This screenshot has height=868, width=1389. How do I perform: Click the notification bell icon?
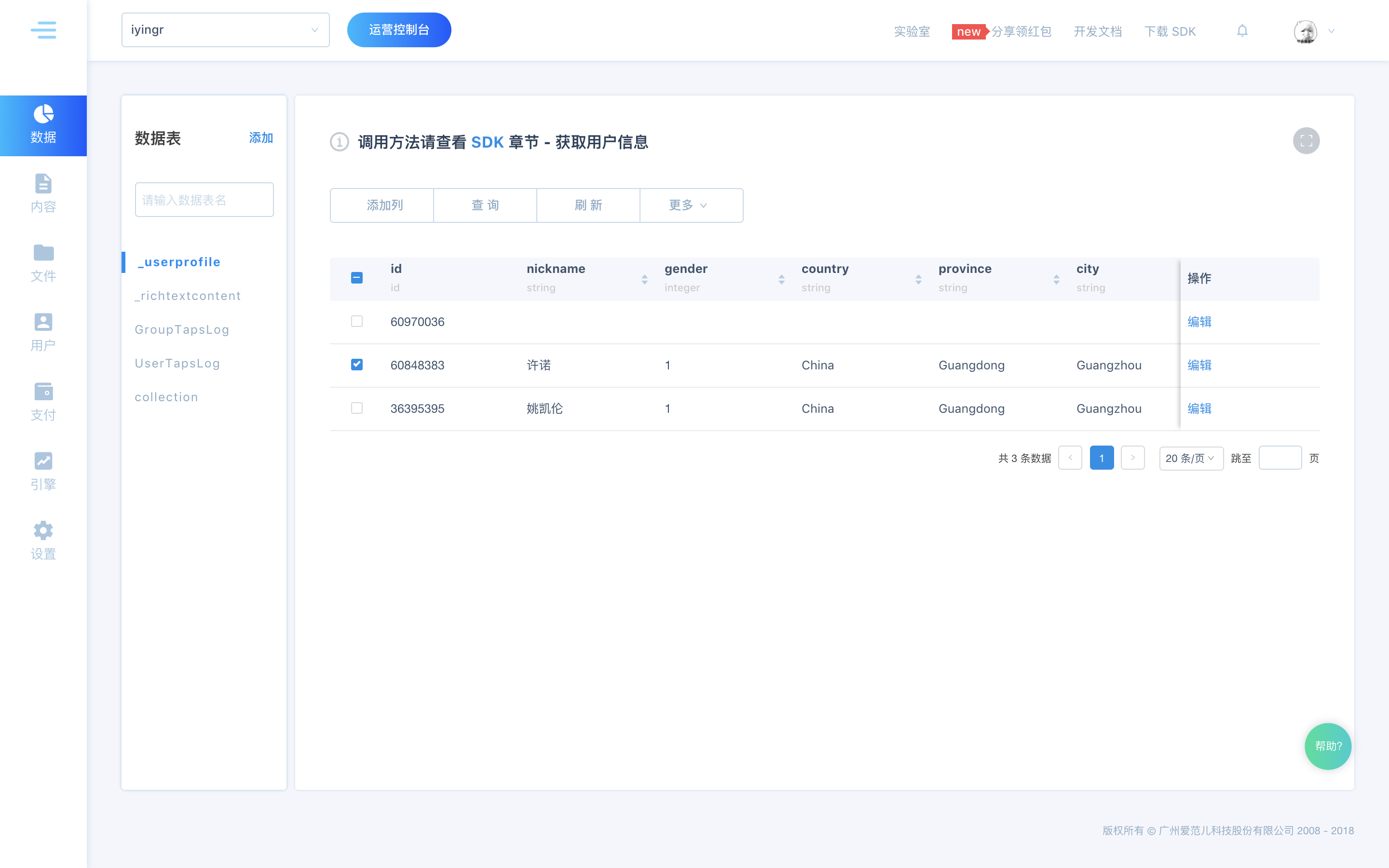click(1242, 31)
